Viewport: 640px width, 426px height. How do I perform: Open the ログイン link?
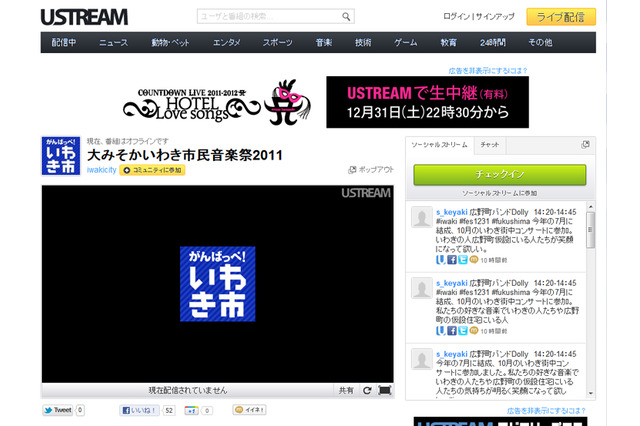point(457,17)
